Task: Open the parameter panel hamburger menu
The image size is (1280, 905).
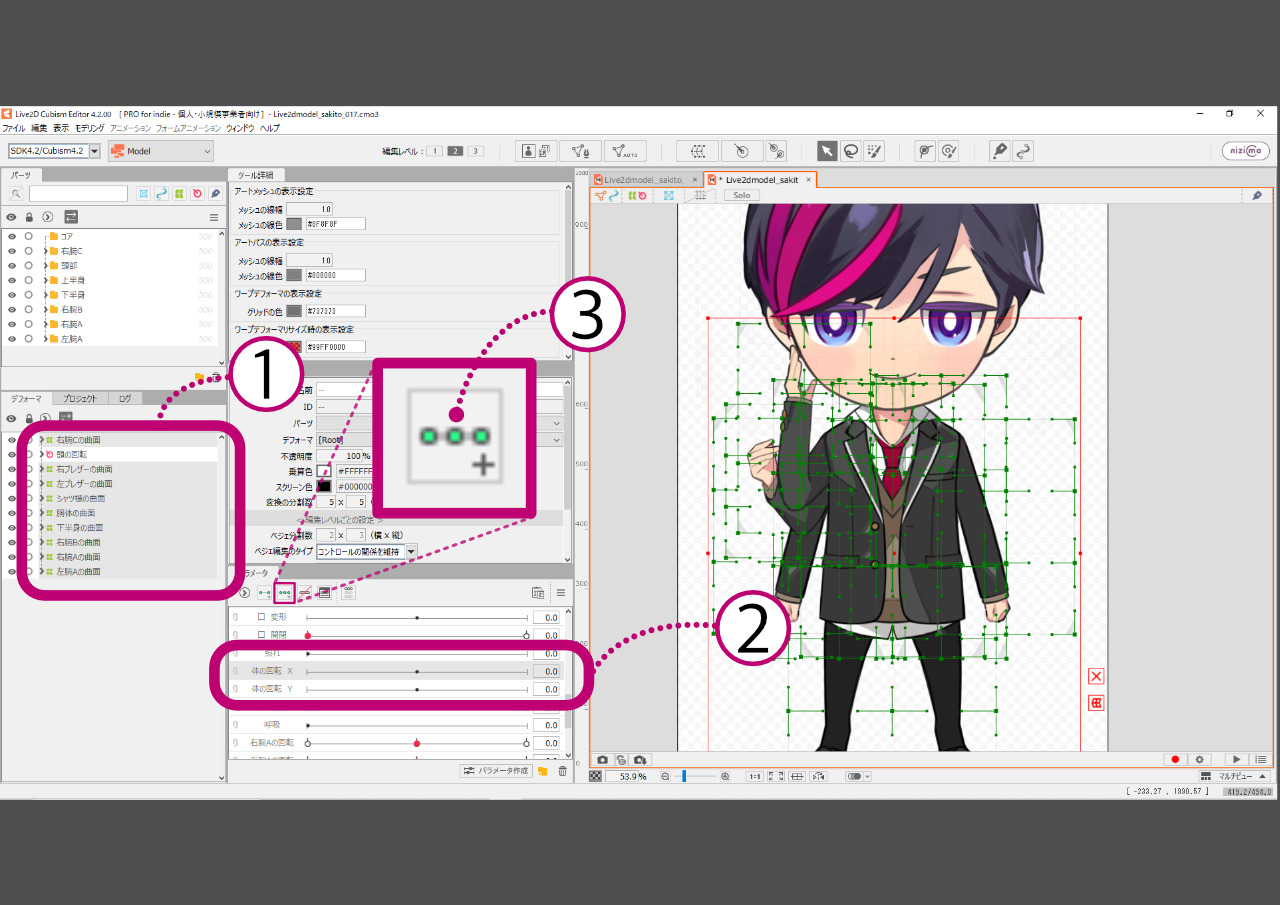Action: [561, 593]
